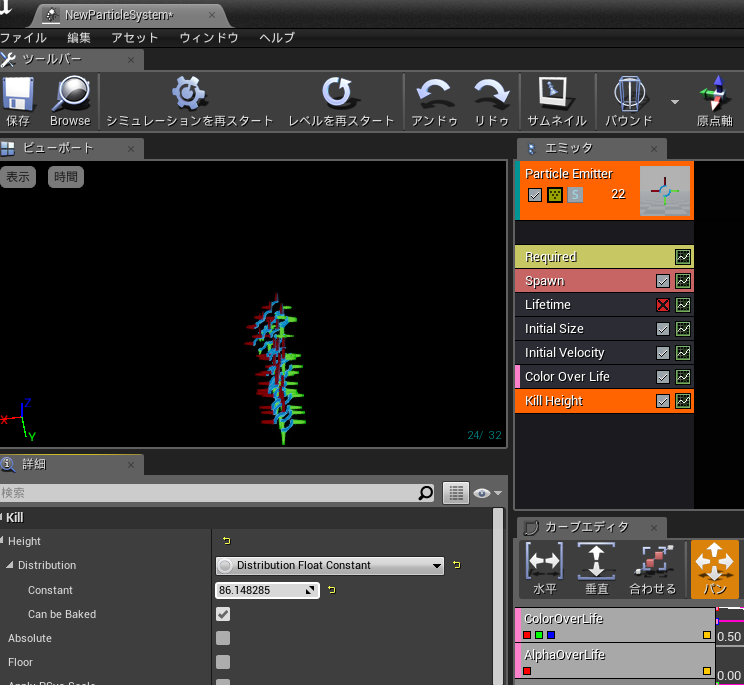
Task: Open Distribution Float Constant dropdown
Action: [x=330, y=565]
